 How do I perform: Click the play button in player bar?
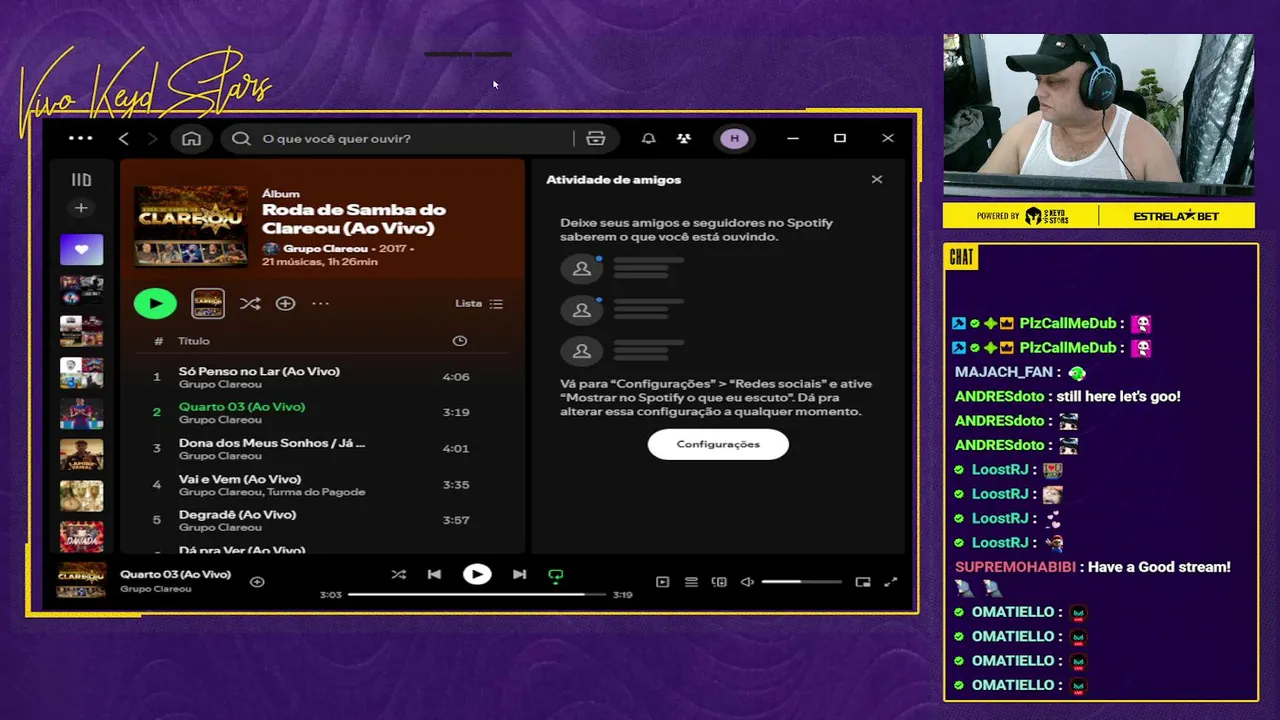tap(477, 574)
